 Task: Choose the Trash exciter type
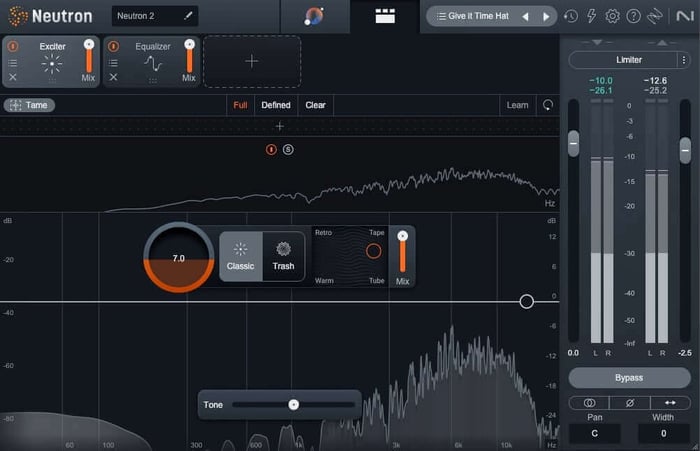tap(283, 256)
